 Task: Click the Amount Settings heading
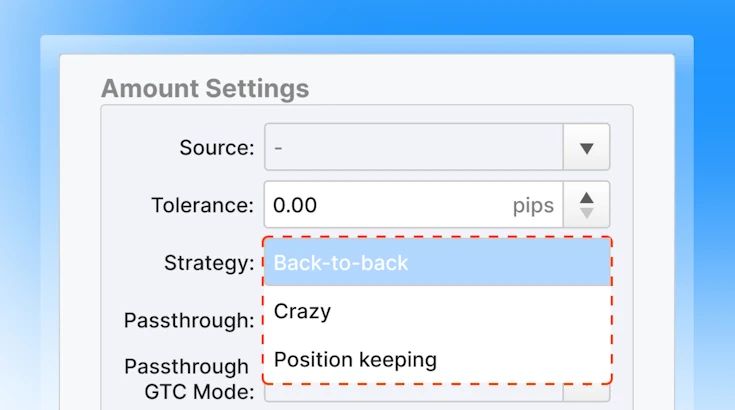[205, 88]
